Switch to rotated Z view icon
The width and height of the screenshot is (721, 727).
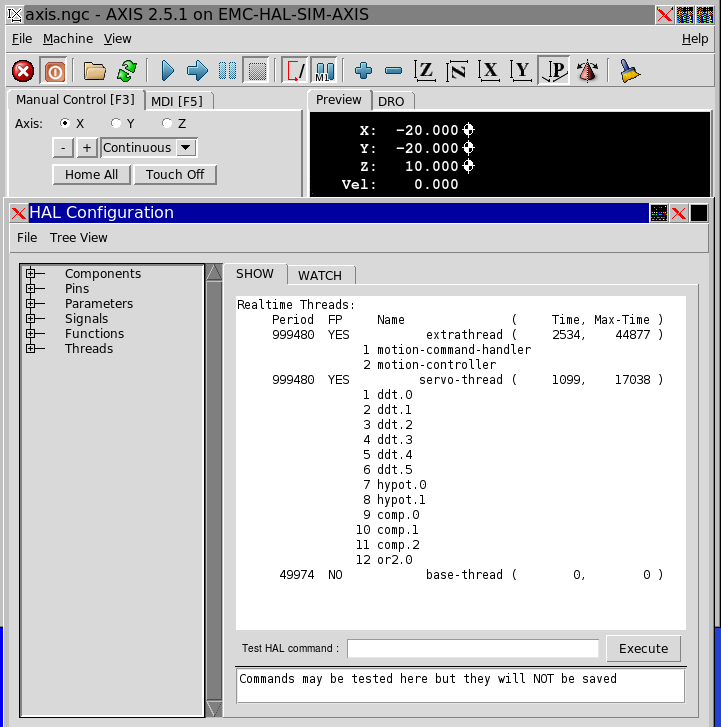point(457,71)
